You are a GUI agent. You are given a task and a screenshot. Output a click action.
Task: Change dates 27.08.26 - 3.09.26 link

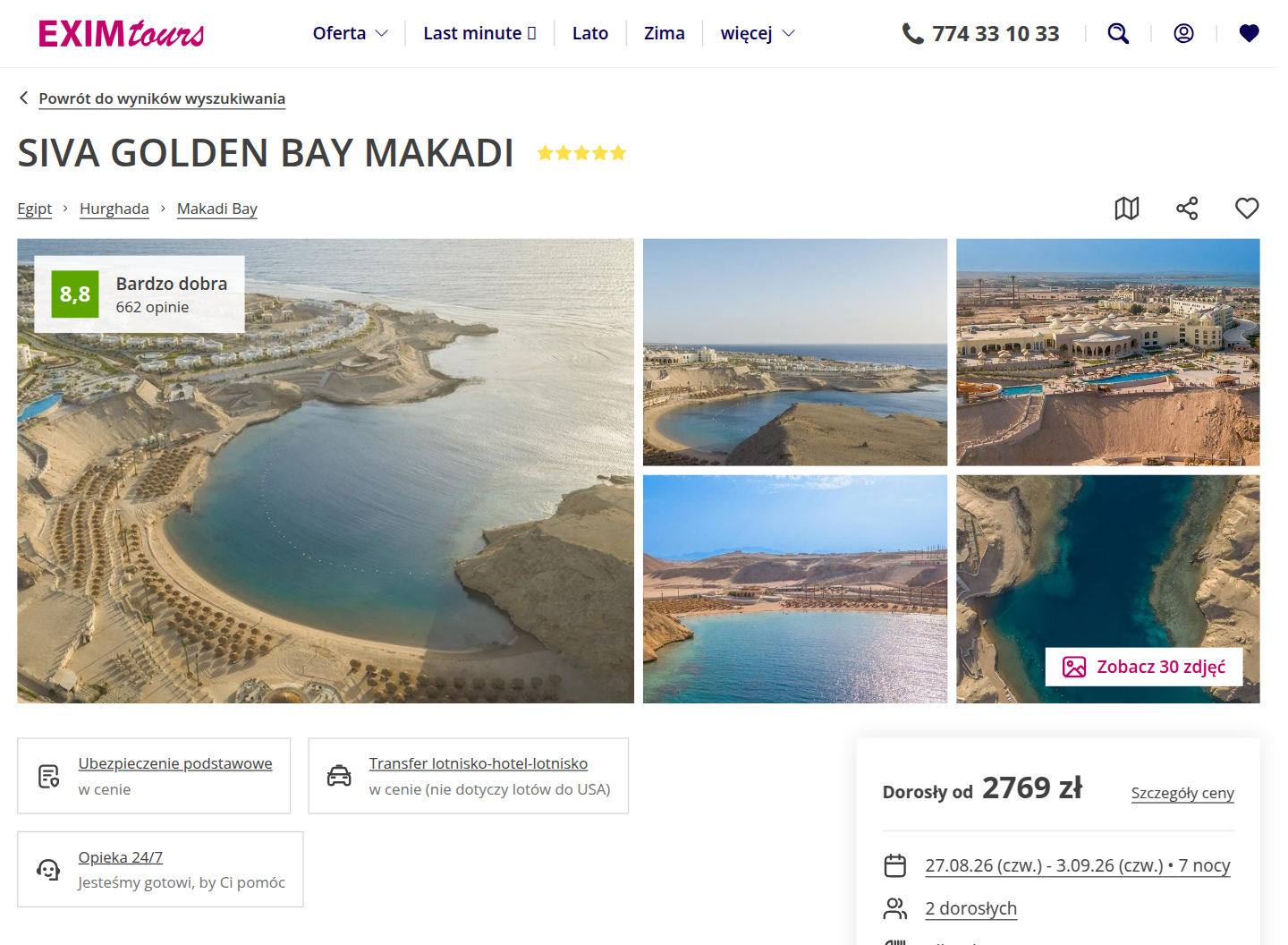coord(1078,865)
